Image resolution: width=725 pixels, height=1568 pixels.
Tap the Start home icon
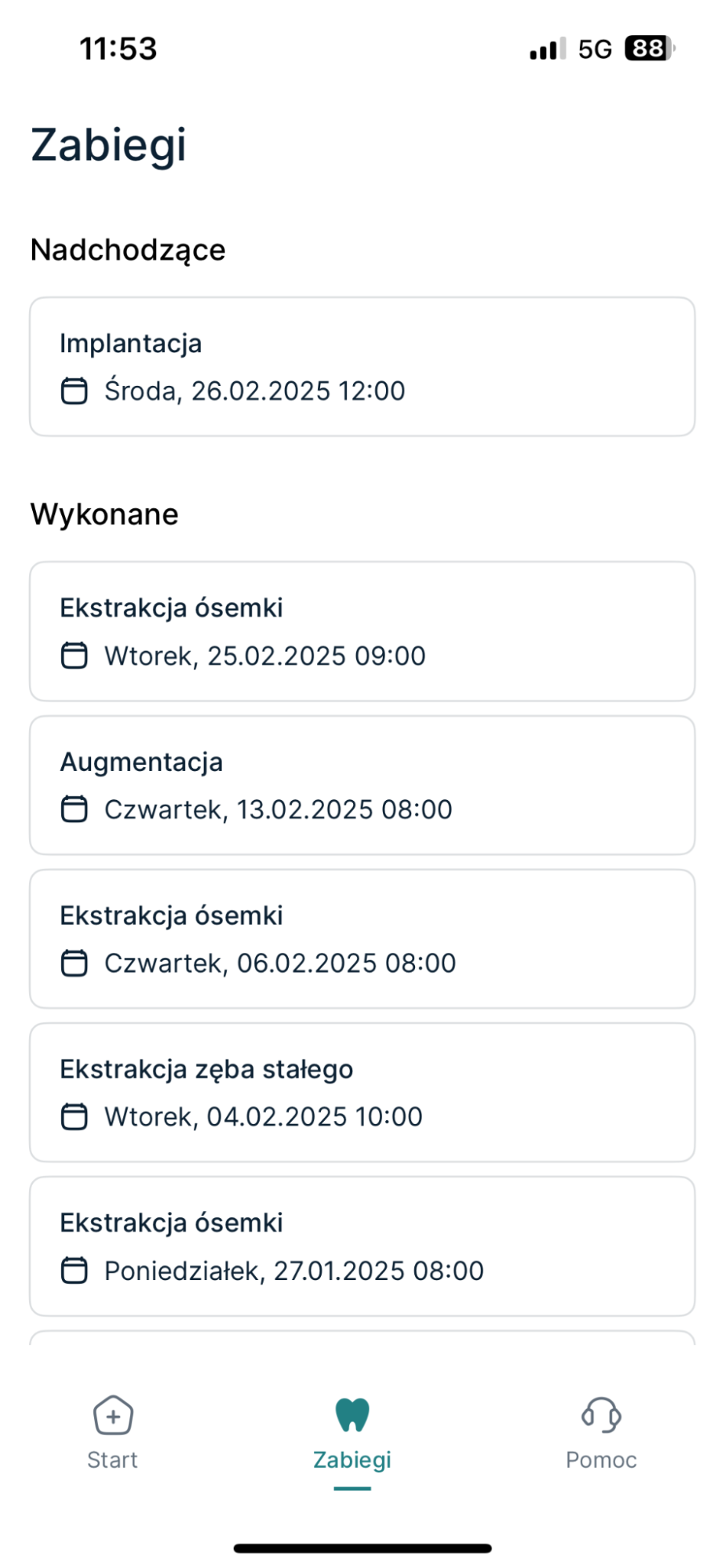pyautogui.click(x=113, y=1416)
